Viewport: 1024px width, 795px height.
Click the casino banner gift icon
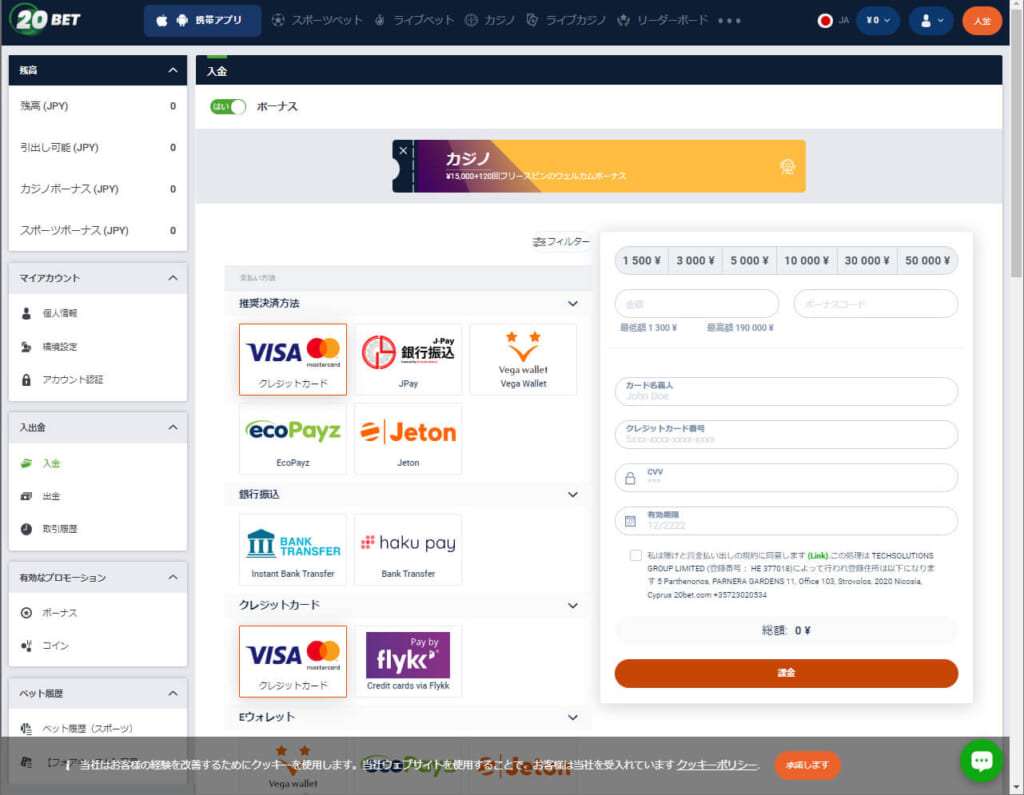(x=788, y=167)
